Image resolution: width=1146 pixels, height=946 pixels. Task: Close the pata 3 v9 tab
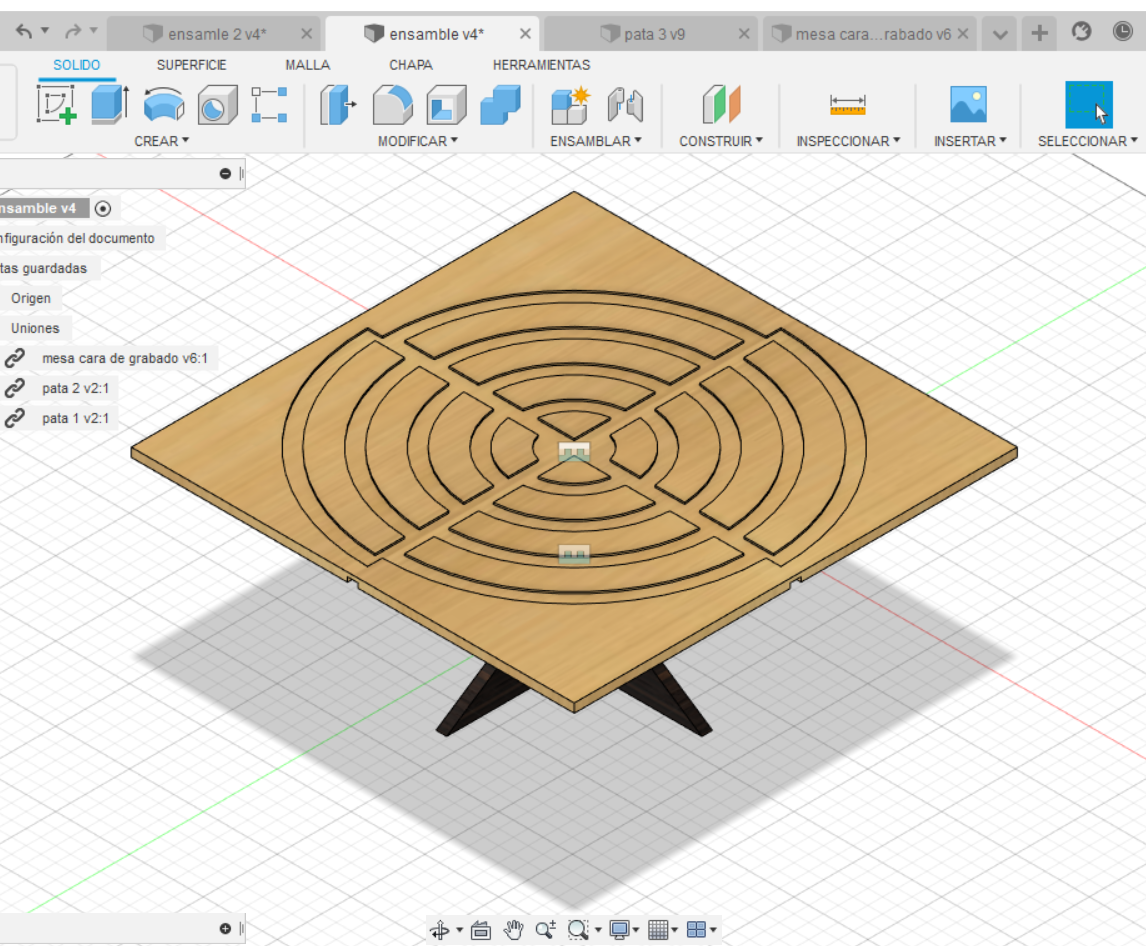pos(743,34)
